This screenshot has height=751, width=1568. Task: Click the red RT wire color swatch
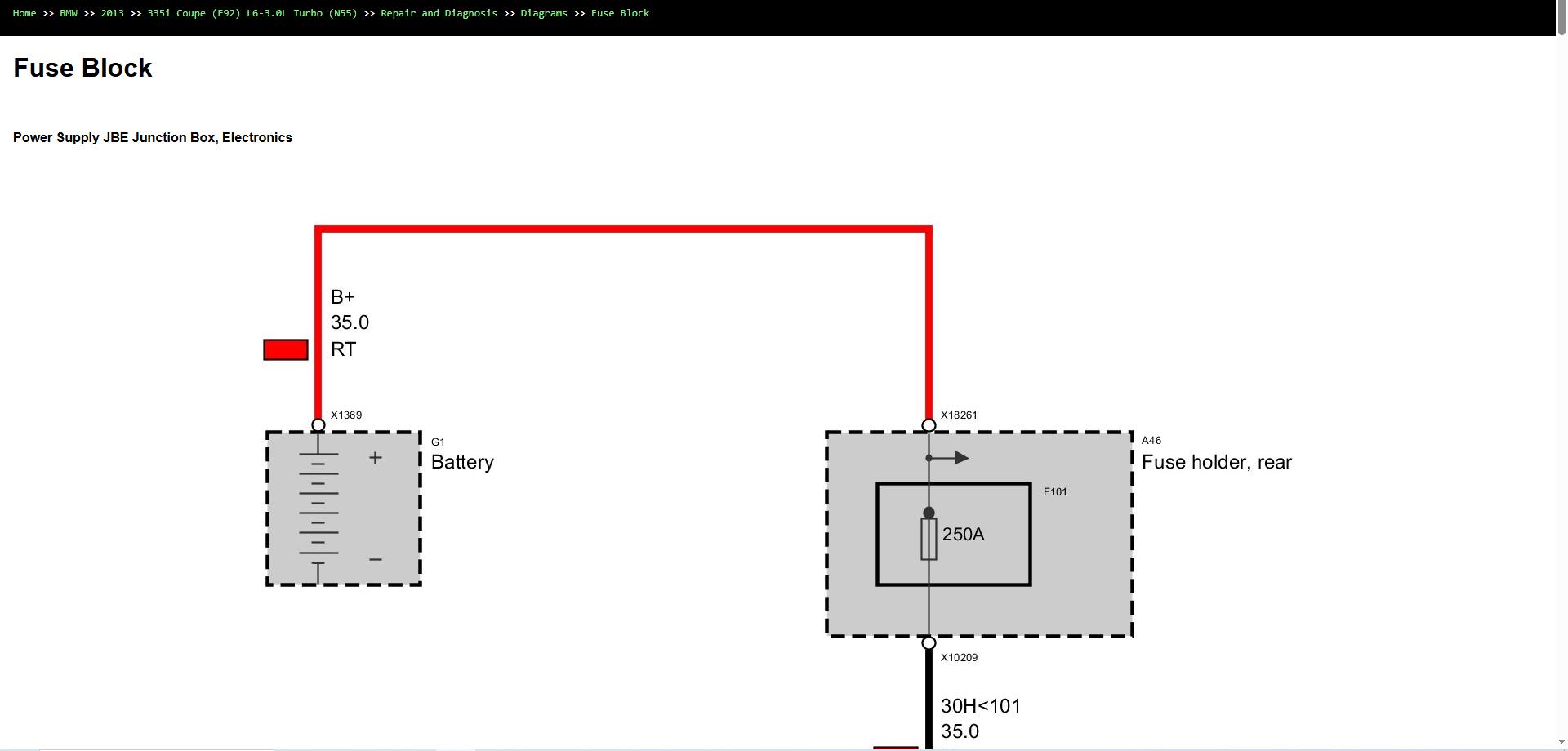click(286, 349)
